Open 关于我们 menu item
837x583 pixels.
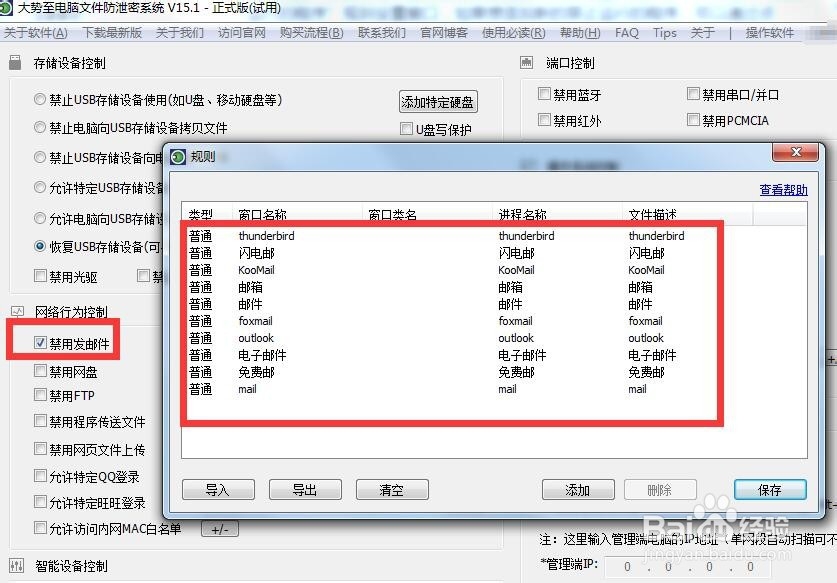pos(179,33)
